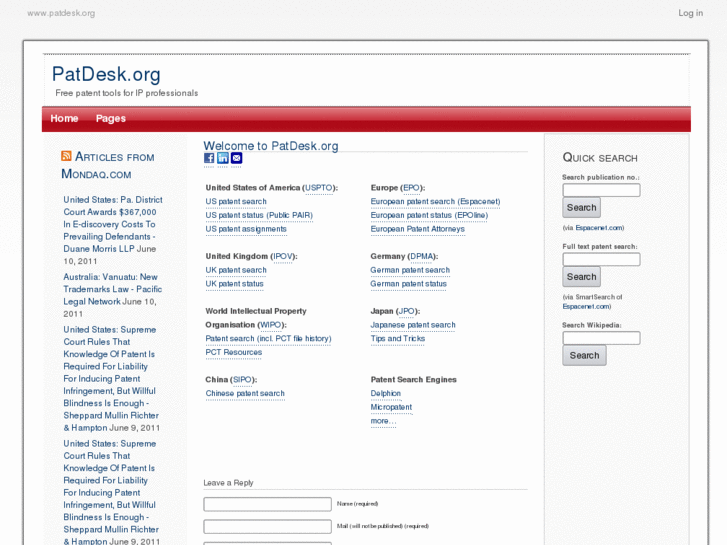
Task: Open Vanuatu New Trademarks Law article
Action: (x=112, y=289)
